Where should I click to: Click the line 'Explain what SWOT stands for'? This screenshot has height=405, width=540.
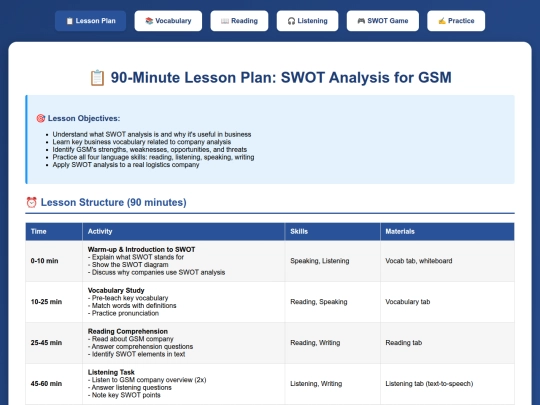136,257
